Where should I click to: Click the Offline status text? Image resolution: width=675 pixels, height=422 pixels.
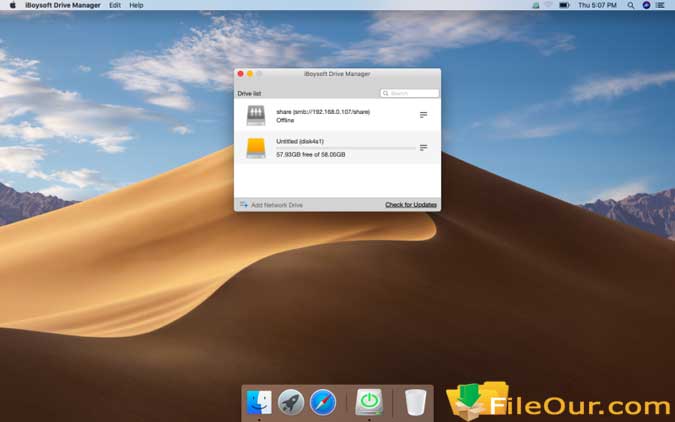(285, 120)
